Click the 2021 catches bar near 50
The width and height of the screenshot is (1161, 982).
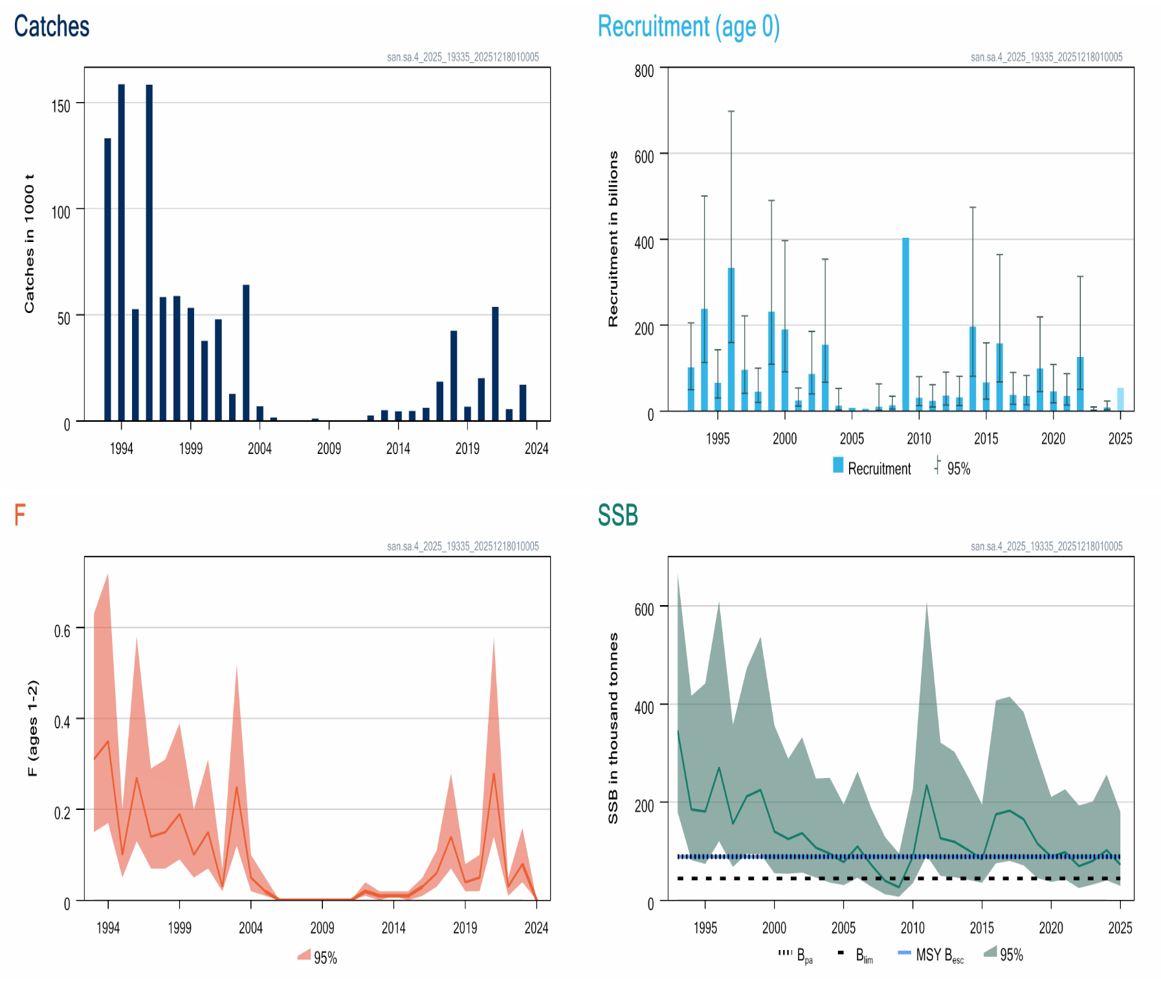click(495, 365)
